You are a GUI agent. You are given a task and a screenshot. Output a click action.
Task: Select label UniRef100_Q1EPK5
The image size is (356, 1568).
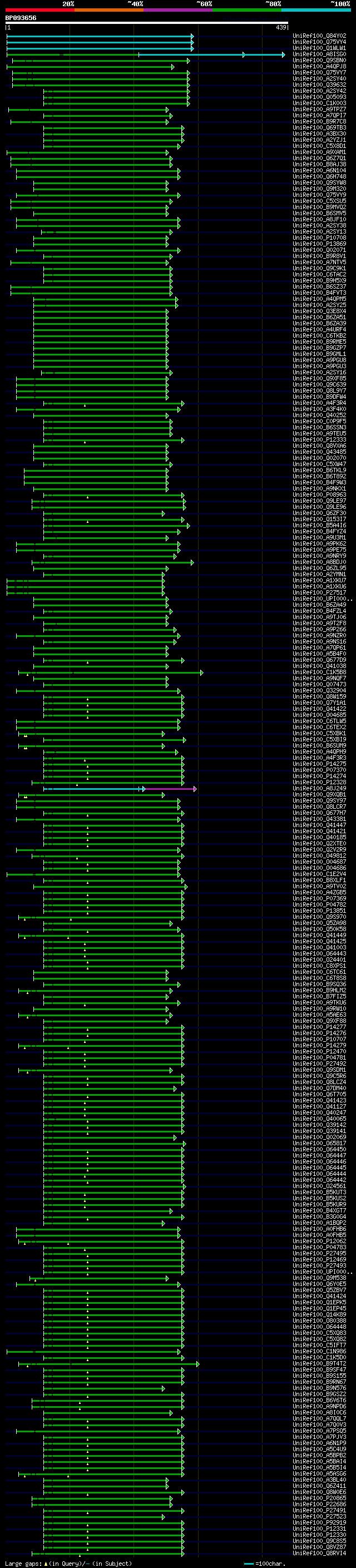(319, 1302)
